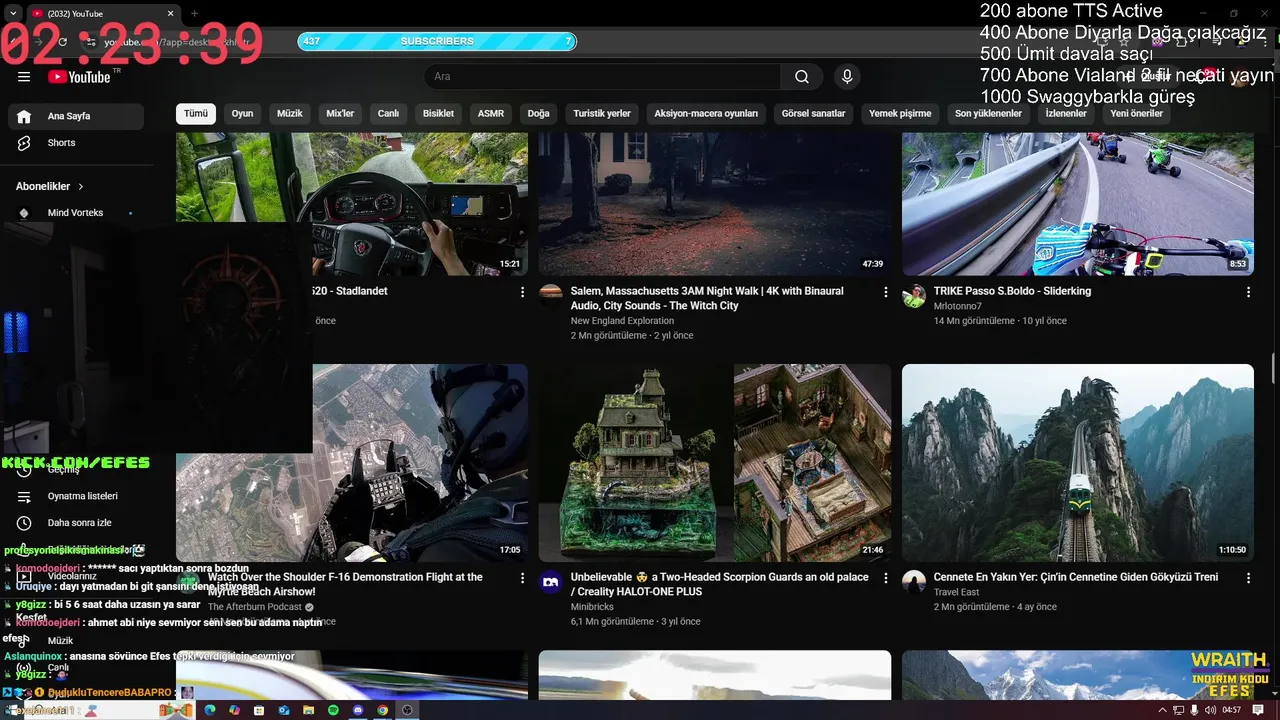This screenshot has width=1280, height=720.
Task: Select the Müzik filter chip
Action: (289, 114)
